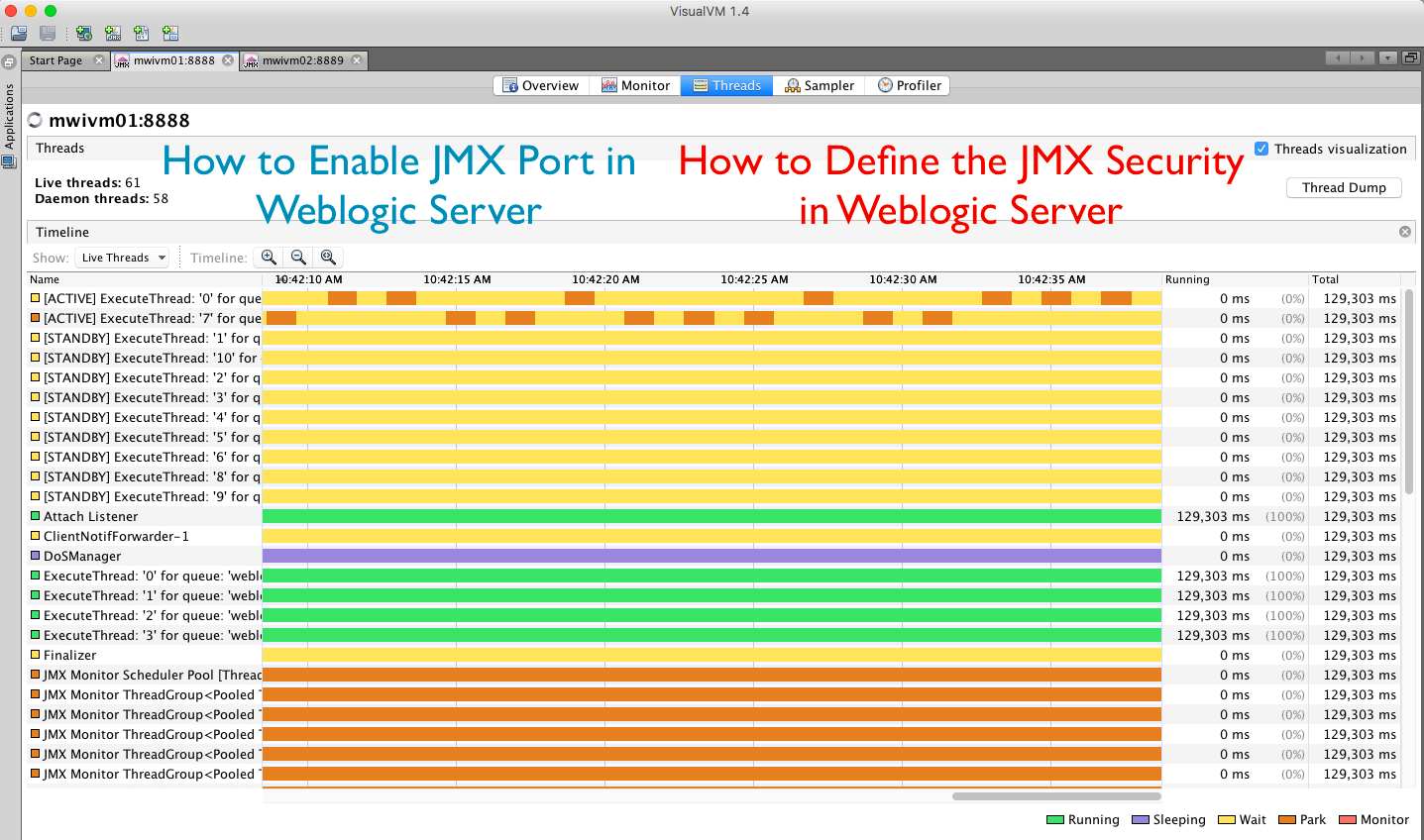Sort by the Running column header
The width and height of the screenshot is (1424, 840).
coord(1235,279)
